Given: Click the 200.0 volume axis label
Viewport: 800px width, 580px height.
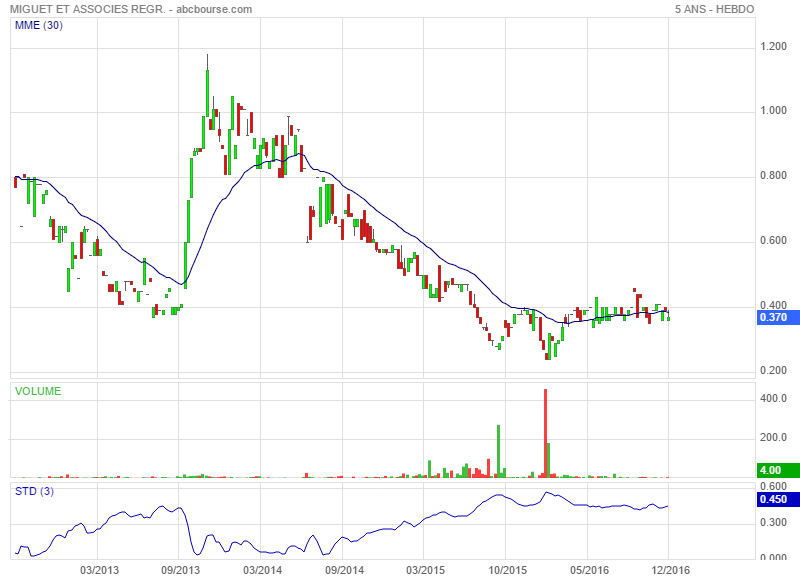Looking at the screenshot, I should click(773, 438).
